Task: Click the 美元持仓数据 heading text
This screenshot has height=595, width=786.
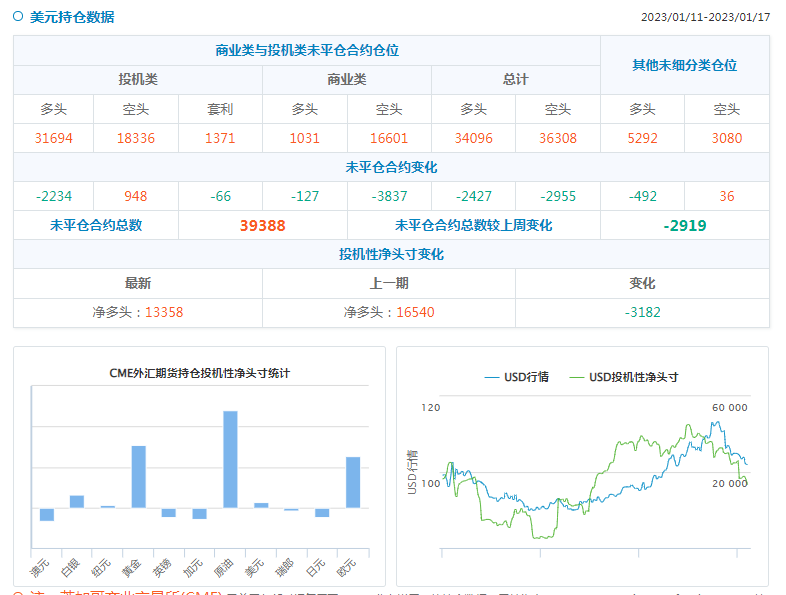Action: 72,17
